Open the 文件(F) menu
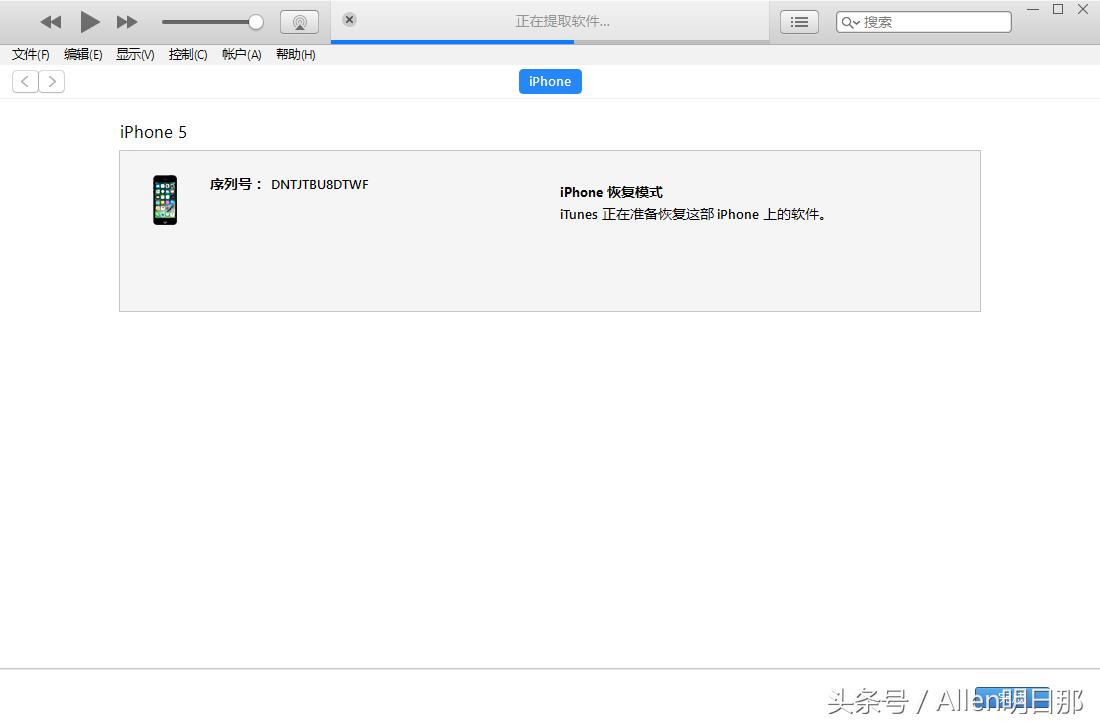 tap(29, 54)
